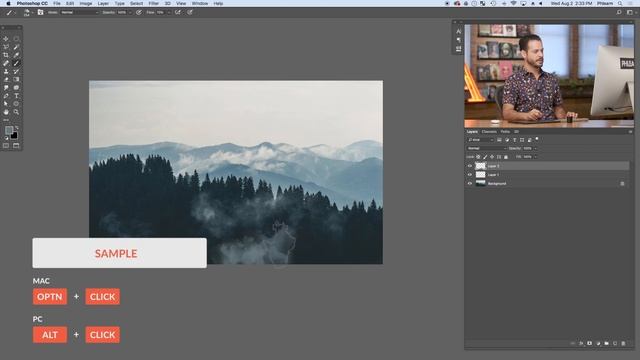
Task: Select the Zoom magnifier tool
Action: (x=16, y=112)
